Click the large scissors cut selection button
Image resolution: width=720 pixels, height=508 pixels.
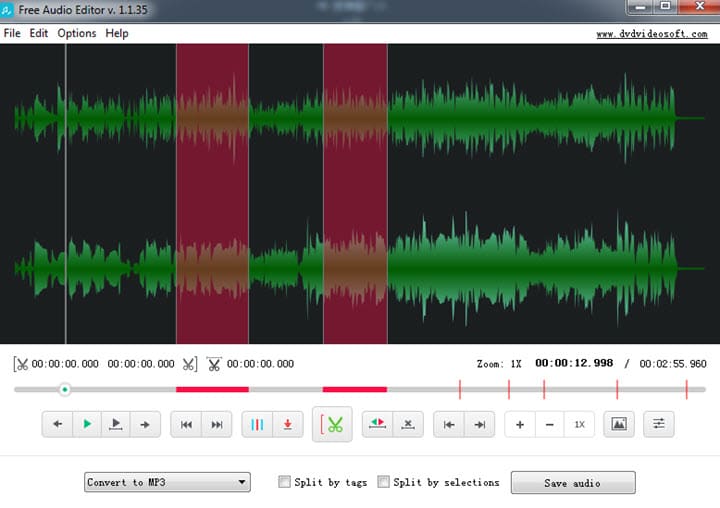[332, 425]
